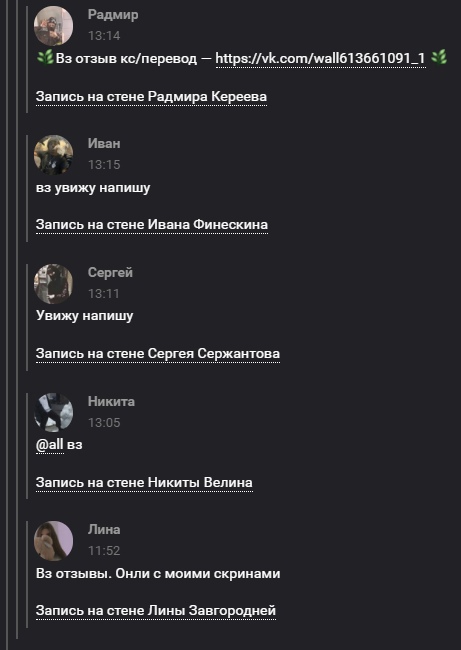
Task: Click the 11:52 message timestamp
Action: 104,551
